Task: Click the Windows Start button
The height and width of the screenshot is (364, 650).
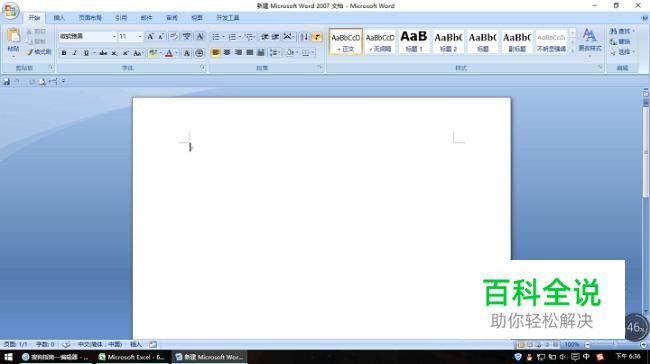Action: click(8, 357)
